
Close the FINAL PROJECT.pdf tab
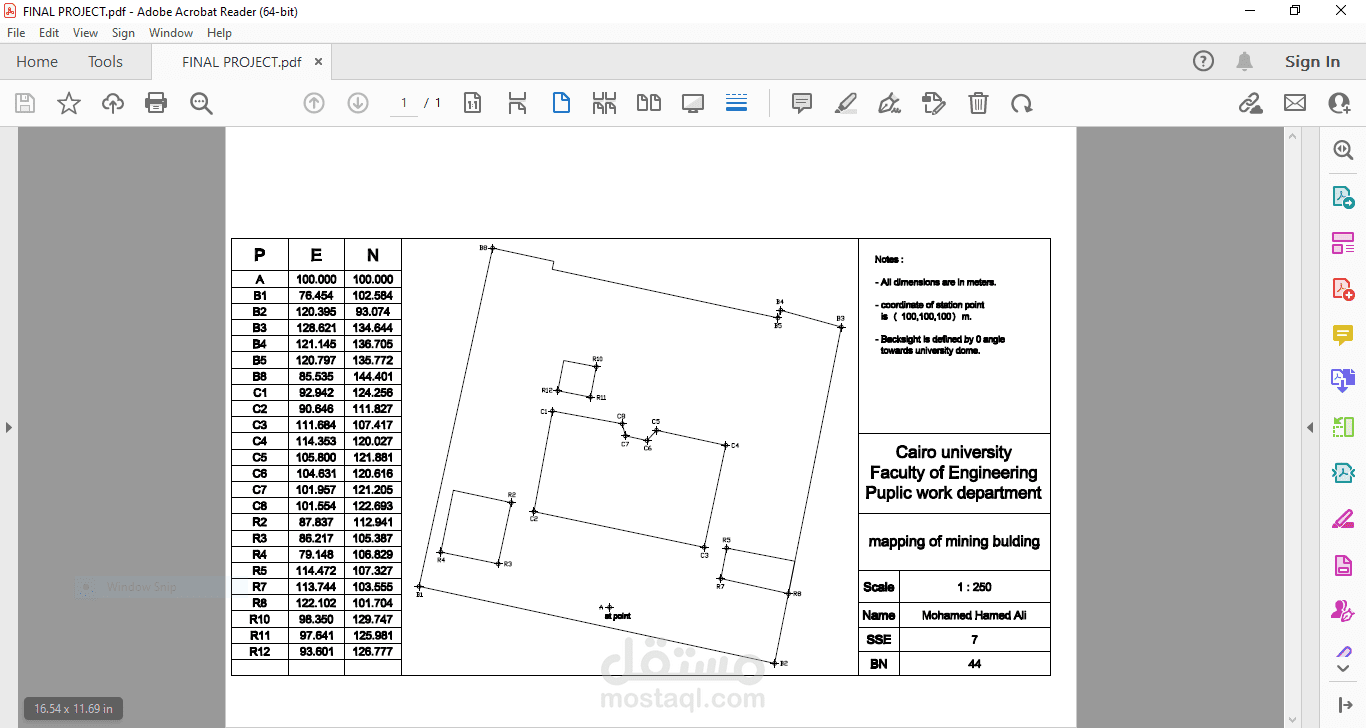(x=319, y=61)
